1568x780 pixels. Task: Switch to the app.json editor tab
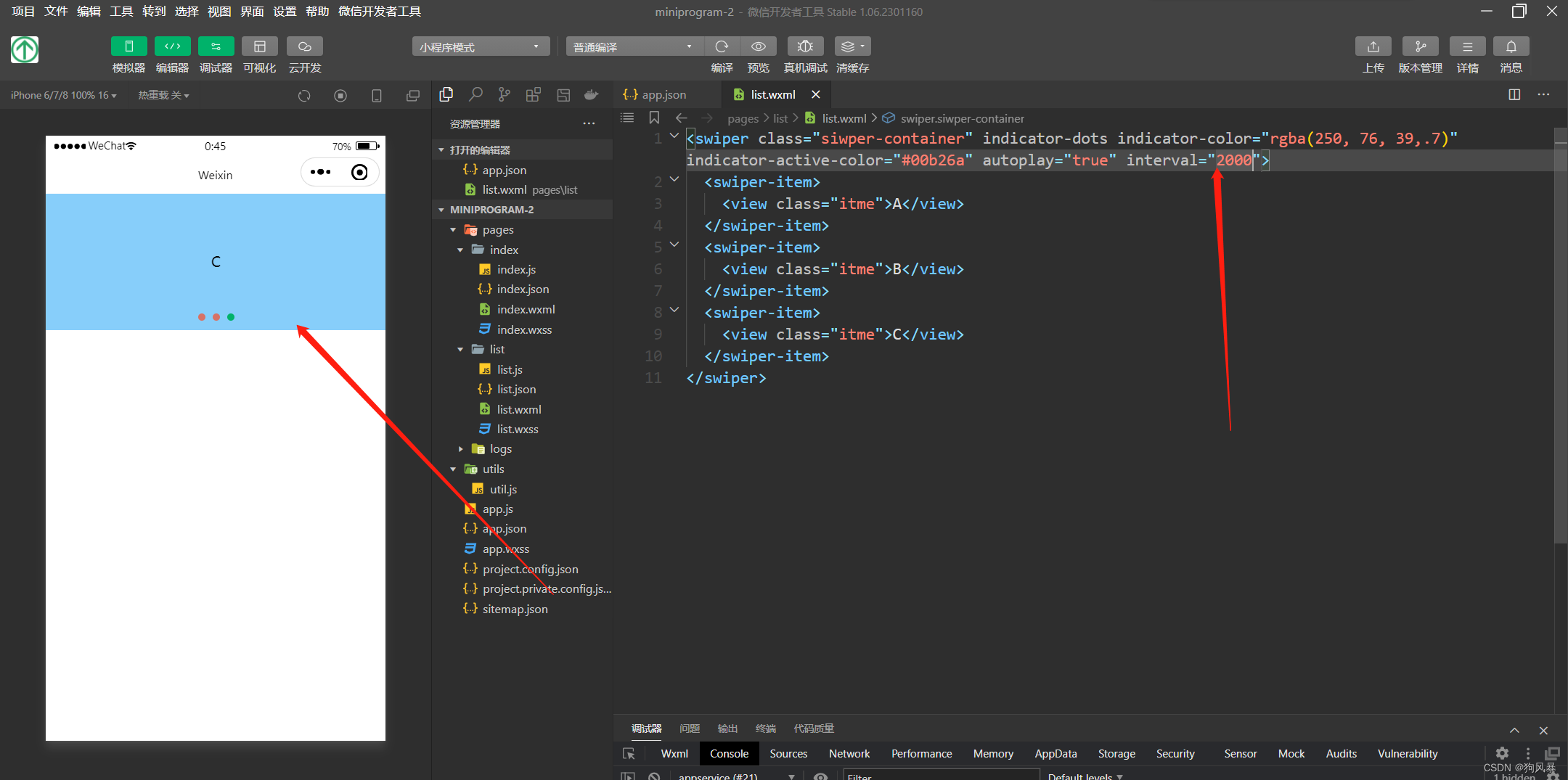(x=655, y=94)
